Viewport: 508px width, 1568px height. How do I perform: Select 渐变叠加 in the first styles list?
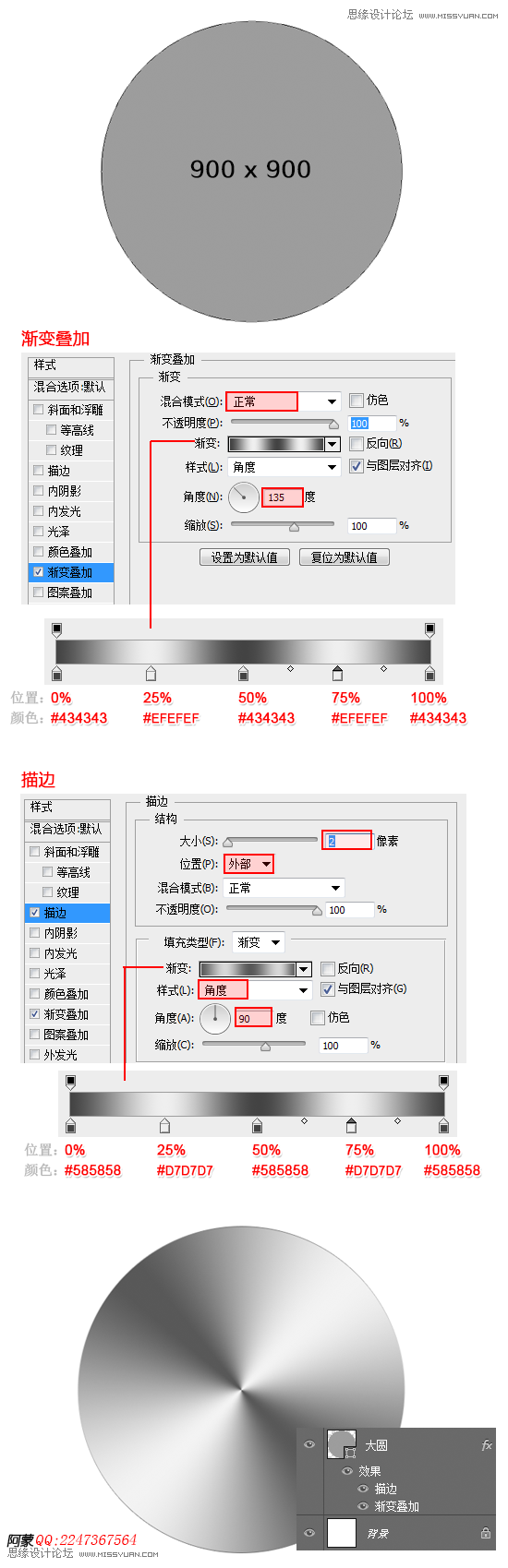click(71, 572)
